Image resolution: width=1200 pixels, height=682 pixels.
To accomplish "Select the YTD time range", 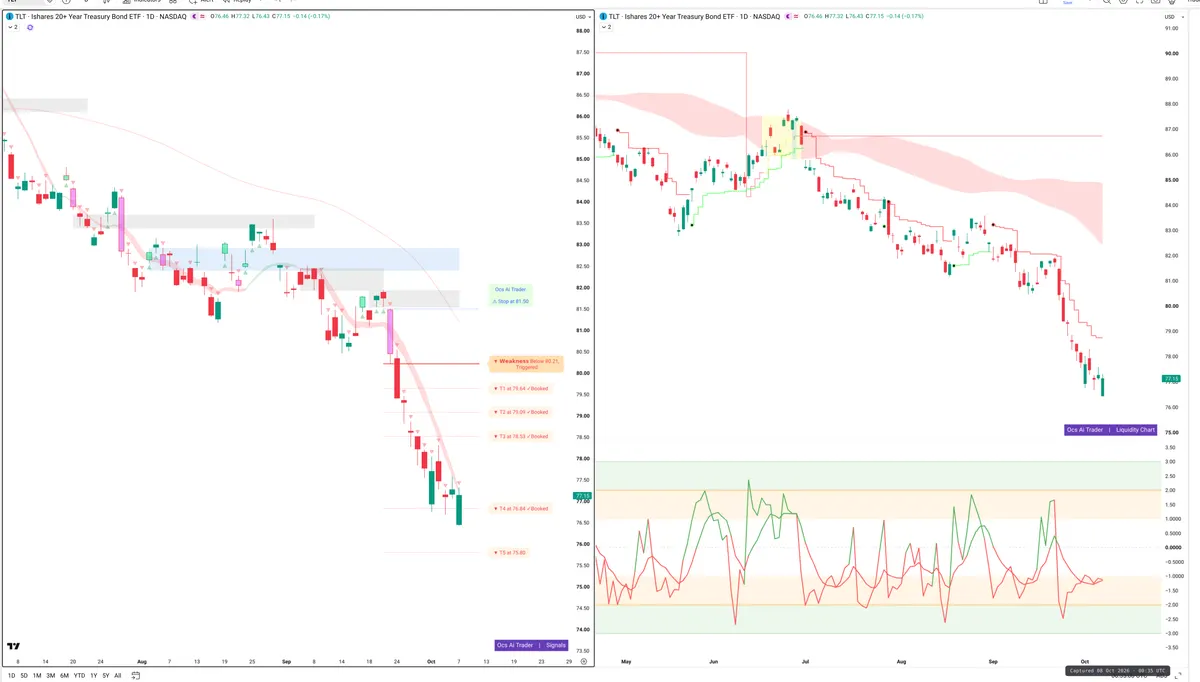I will pyautogui.click(x=79, y=676).
